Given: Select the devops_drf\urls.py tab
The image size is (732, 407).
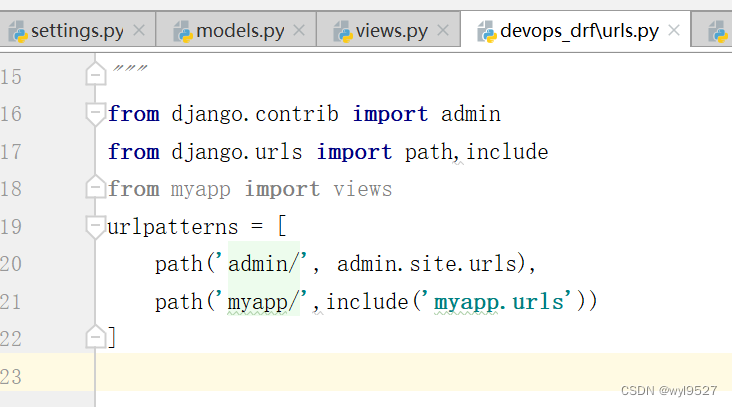Looking at the screenshot, I should (x=576, y=31).
